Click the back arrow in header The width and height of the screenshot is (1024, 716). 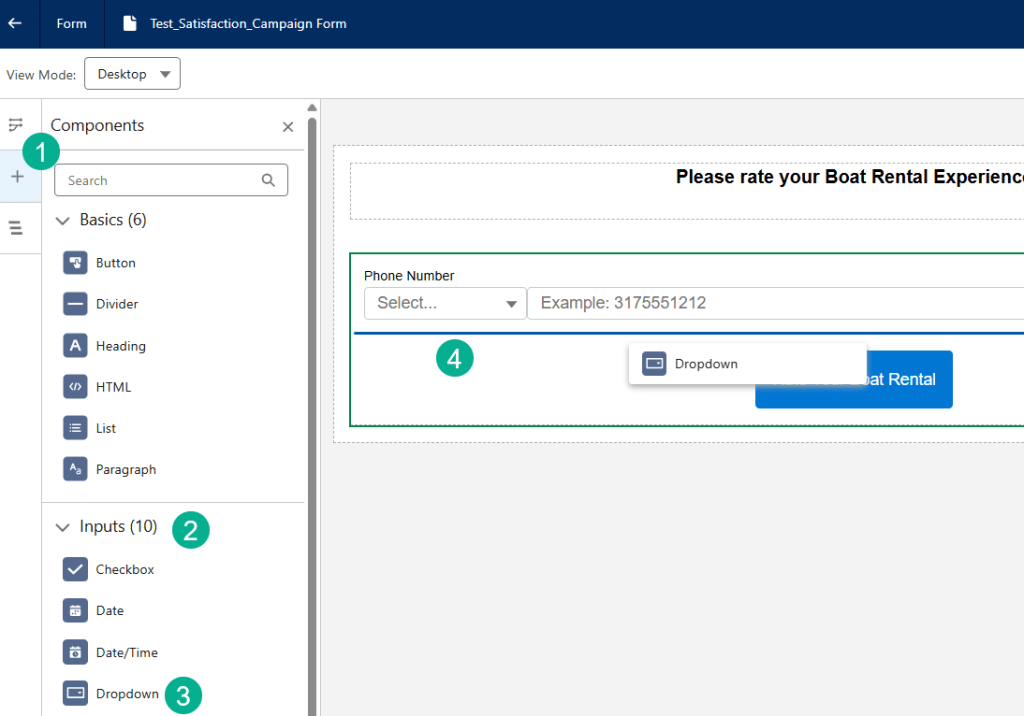click(15, 23)
